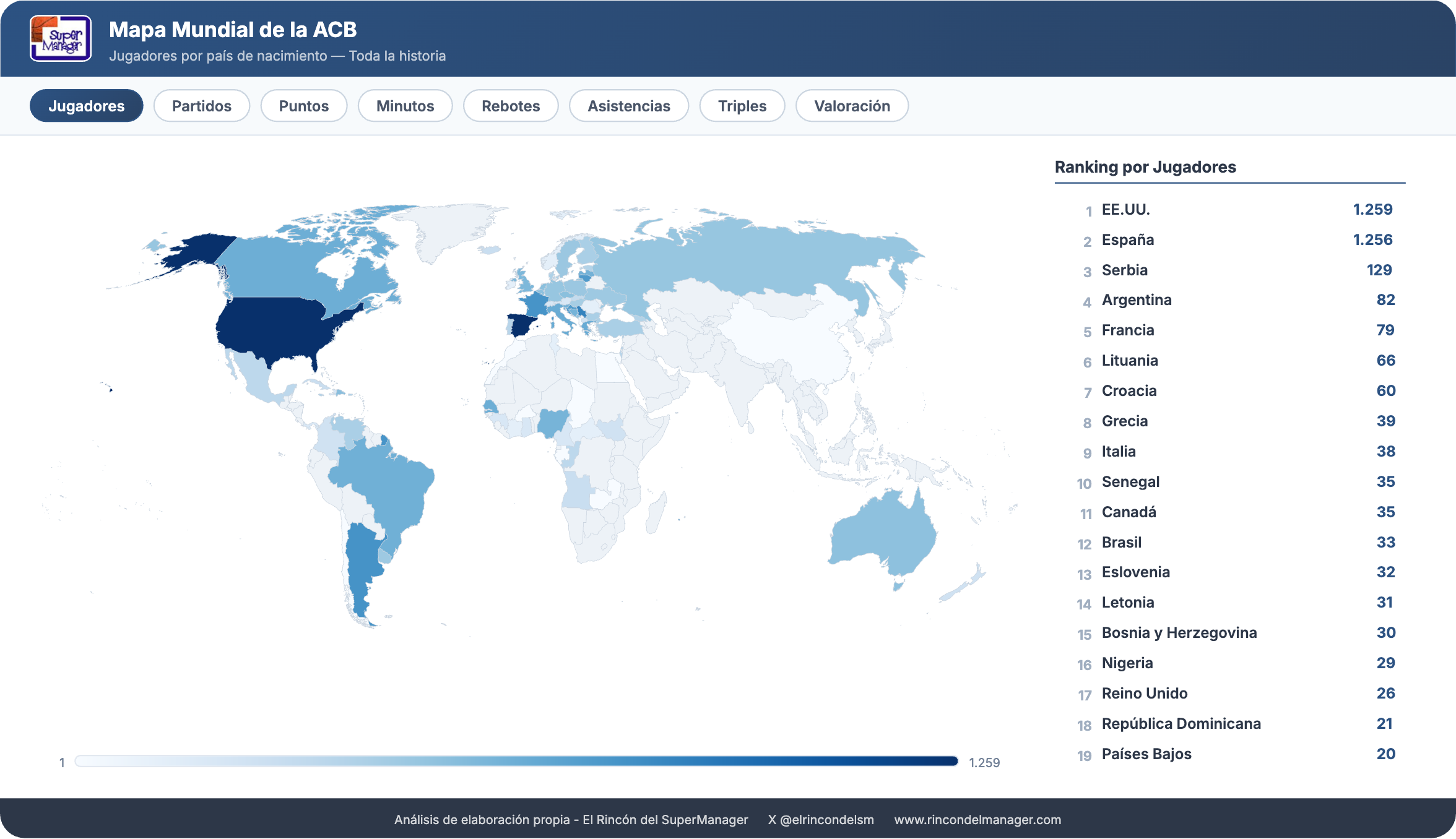
Task: Open the www.rincondelmanager.com link
Action: pyautogui.click(x=977, y=820)
